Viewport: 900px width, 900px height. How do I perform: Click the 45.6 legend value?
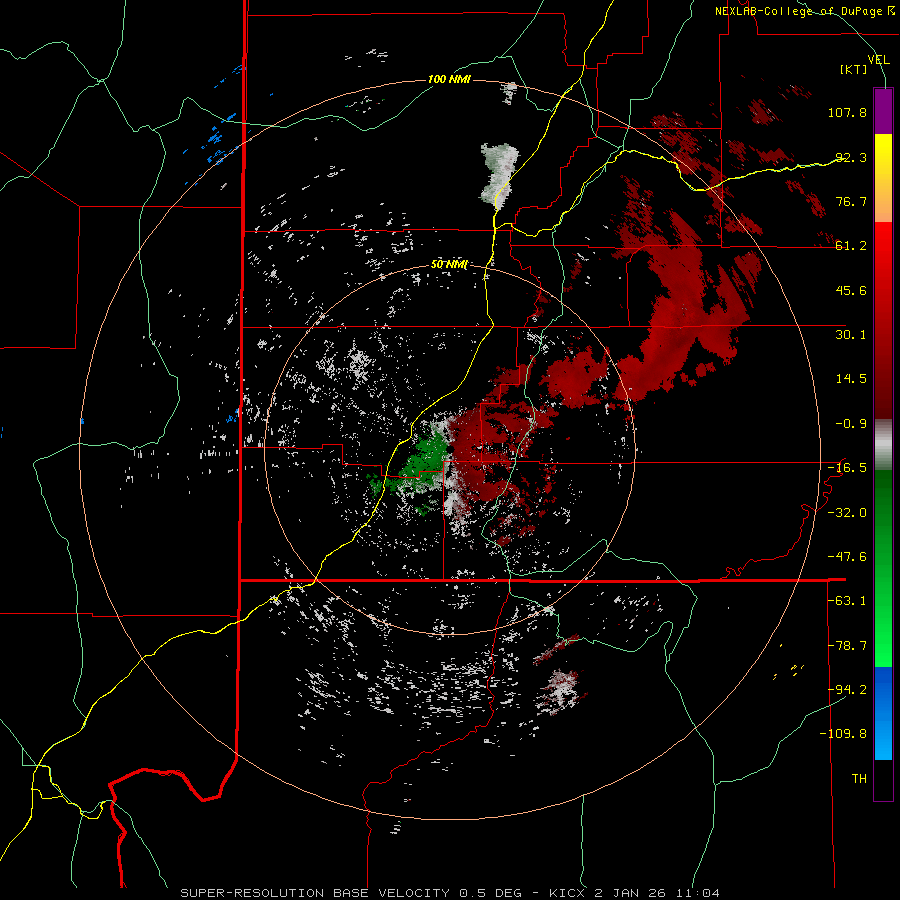point(851,290)
